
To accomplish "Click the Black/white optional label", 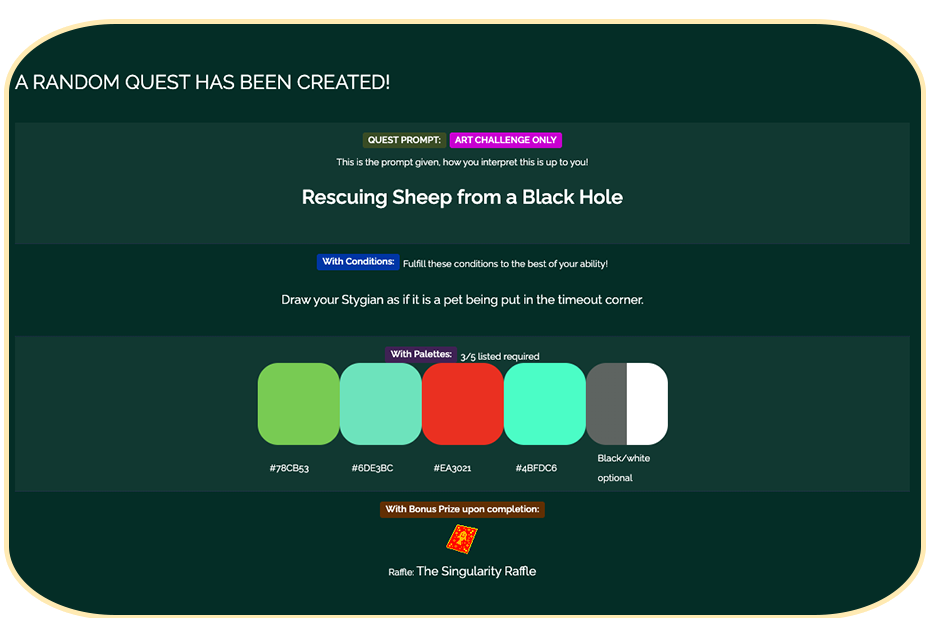I will point(623,468).
